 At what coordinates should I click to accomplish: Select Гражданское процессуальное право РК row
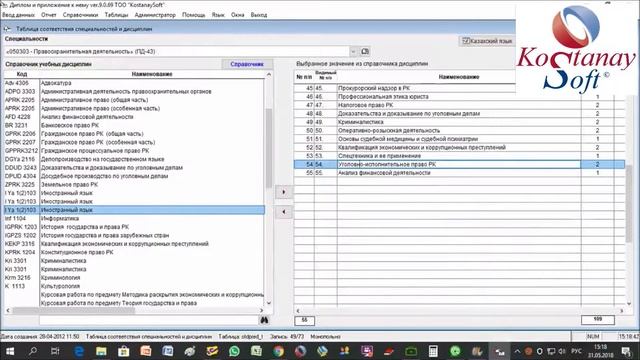(134, 151)
